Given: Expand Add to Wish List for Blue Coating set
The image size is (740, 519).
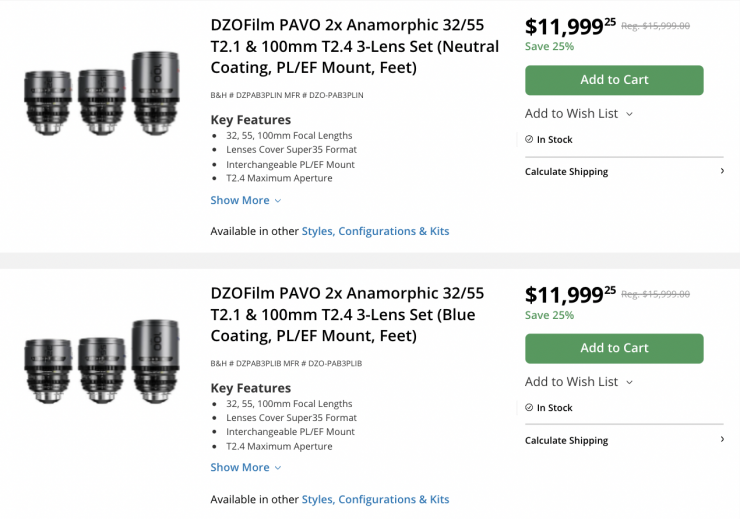Looking at the screenshot, I should point(578,381).
